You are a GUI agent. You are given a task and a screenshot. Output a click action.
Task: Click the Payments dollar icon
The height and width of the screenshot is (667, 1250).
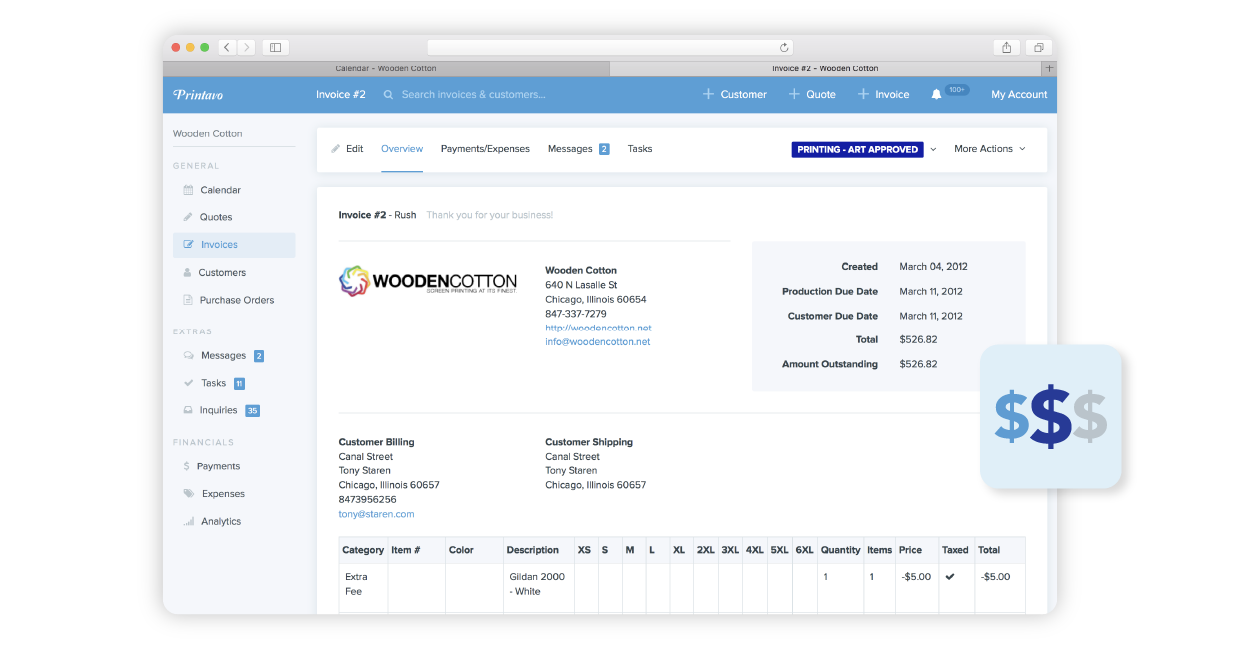pos(187,466)
